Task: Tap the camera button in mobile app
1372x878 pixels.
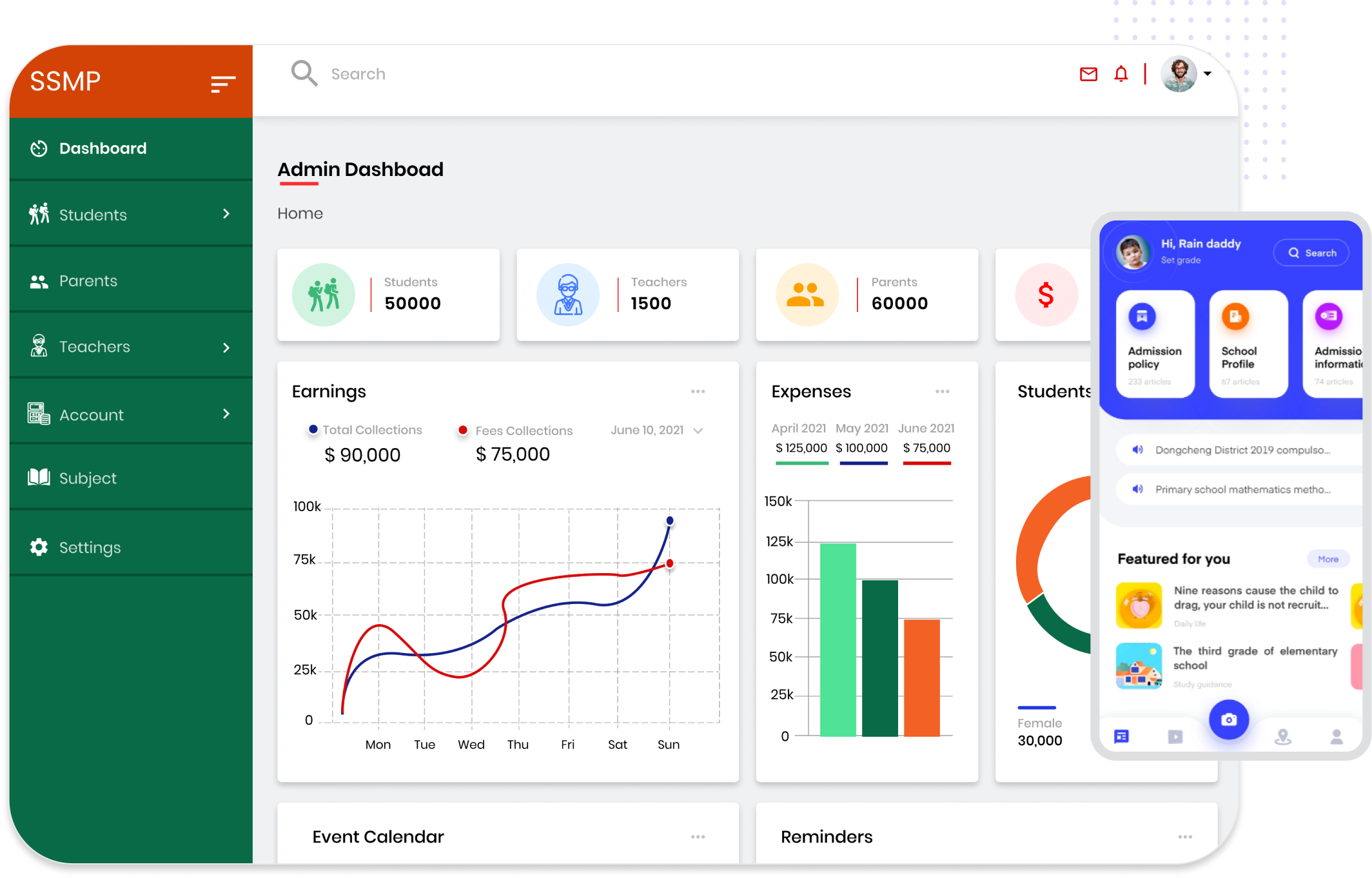Action: (x=1229, y=719)
